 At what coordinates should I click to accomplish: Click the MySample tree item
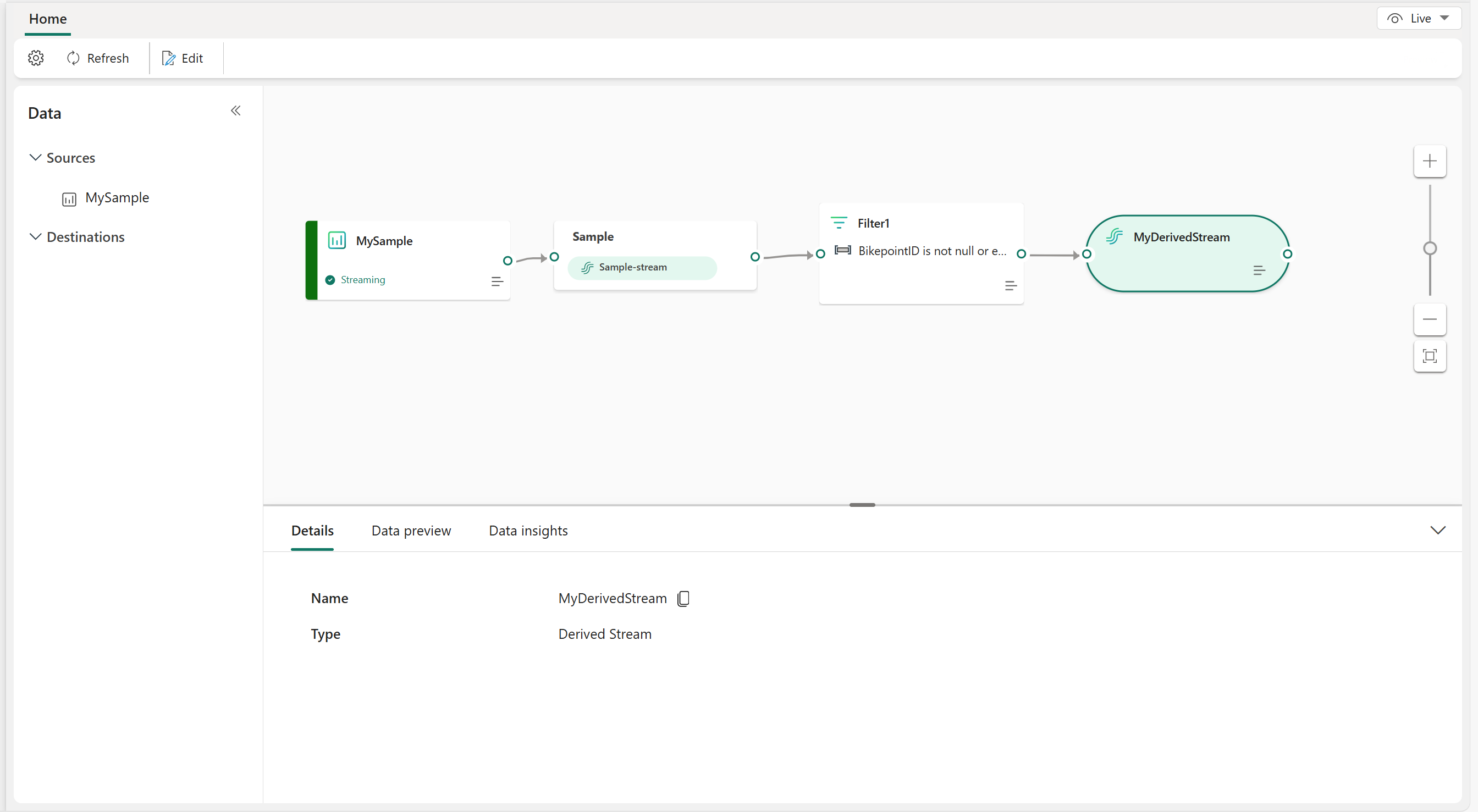point(117,197)
